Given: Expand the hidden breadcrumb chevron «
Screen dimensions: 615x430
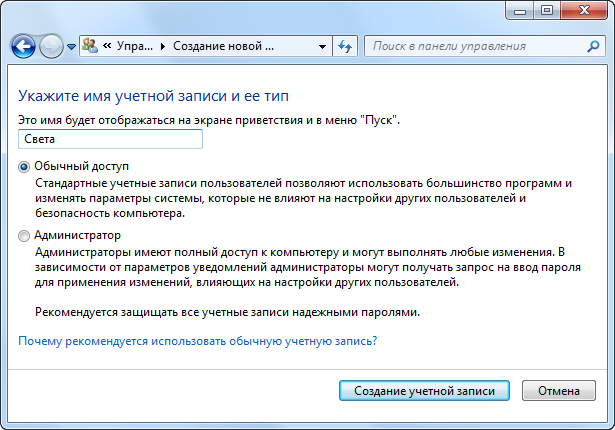Looking at the screenshot, I should click(x=107, y=46).
